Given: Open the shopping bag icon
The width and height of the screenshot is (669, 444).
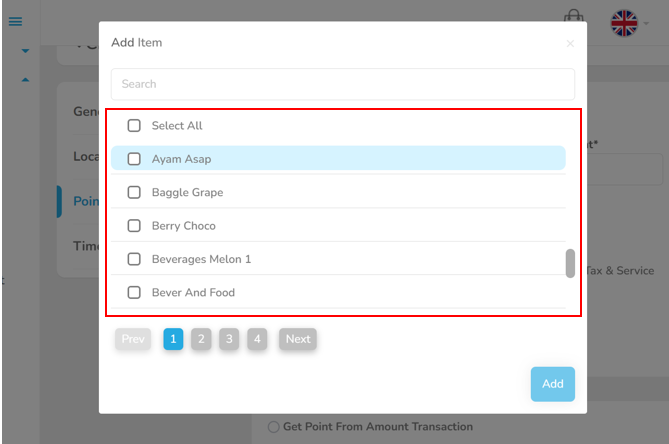Looking at the screenshot, I should [573, 16].
